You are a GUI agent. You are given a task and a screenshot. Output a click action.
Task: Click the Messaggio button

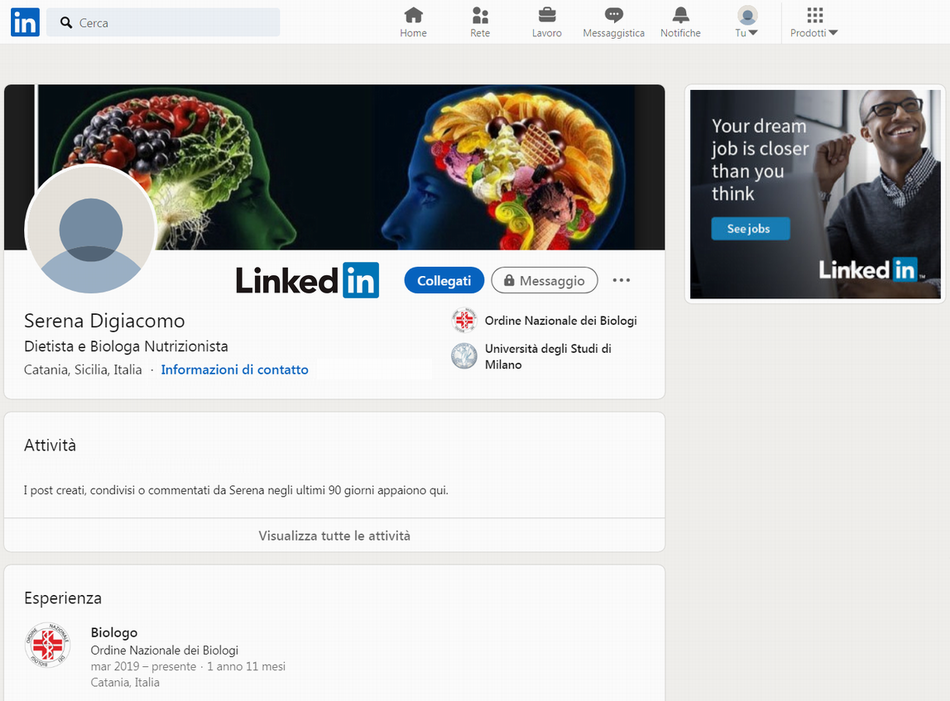coord(544,281)
